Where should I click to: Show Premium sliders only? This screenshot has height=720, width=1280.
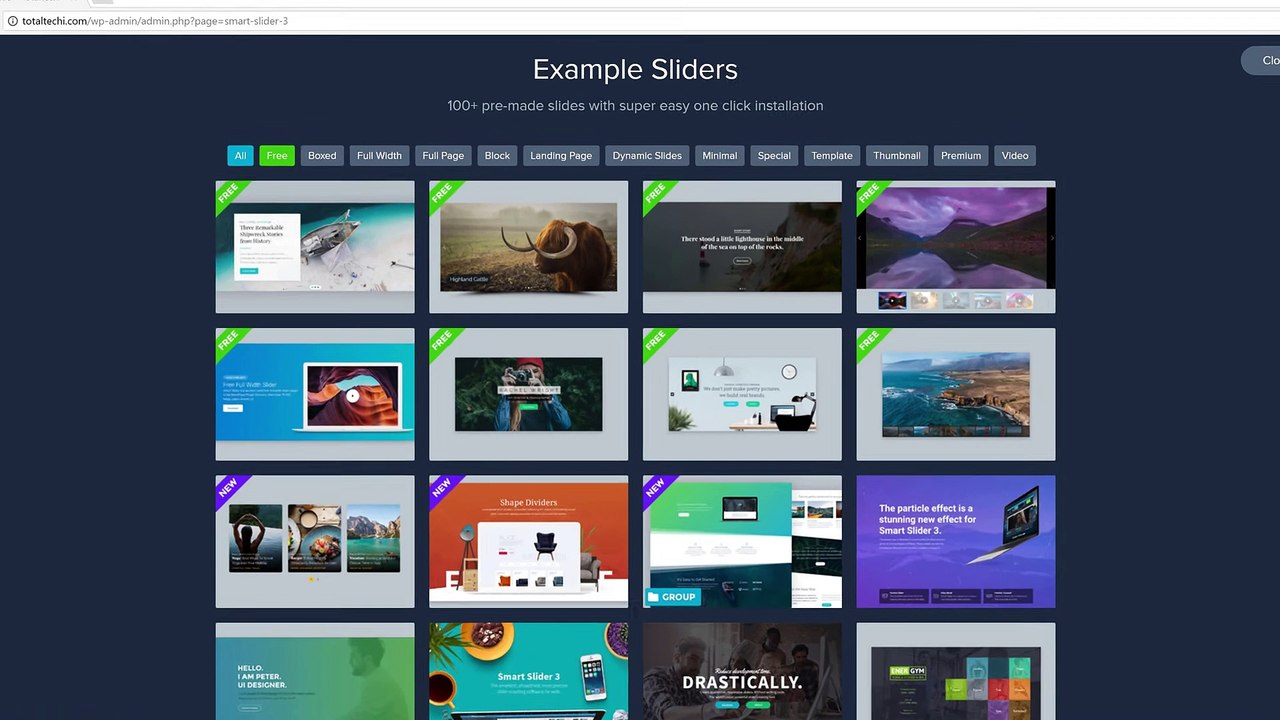961,155
